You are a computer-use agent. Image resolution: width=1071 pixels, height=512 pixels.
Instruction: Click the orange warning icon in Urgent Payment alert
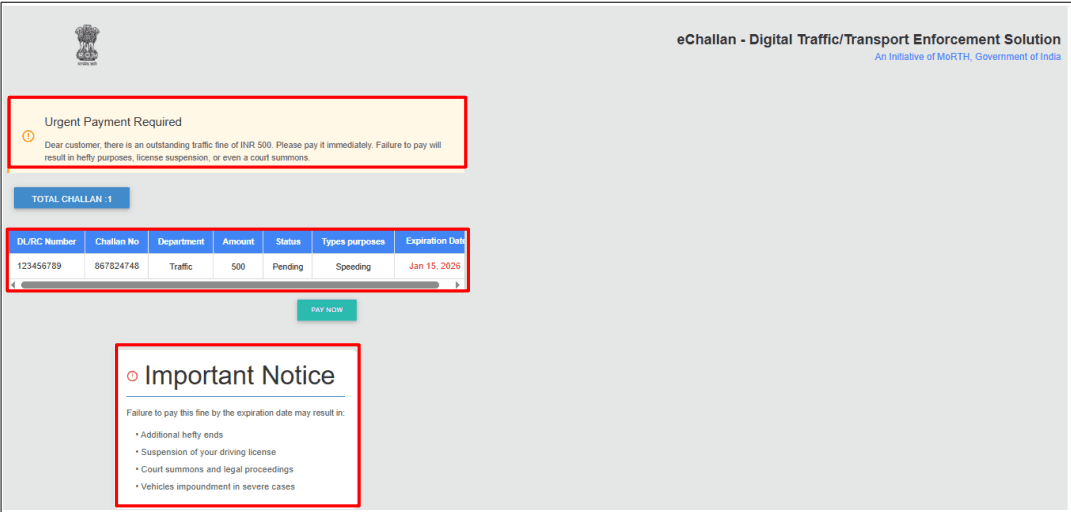coord(28,136)
